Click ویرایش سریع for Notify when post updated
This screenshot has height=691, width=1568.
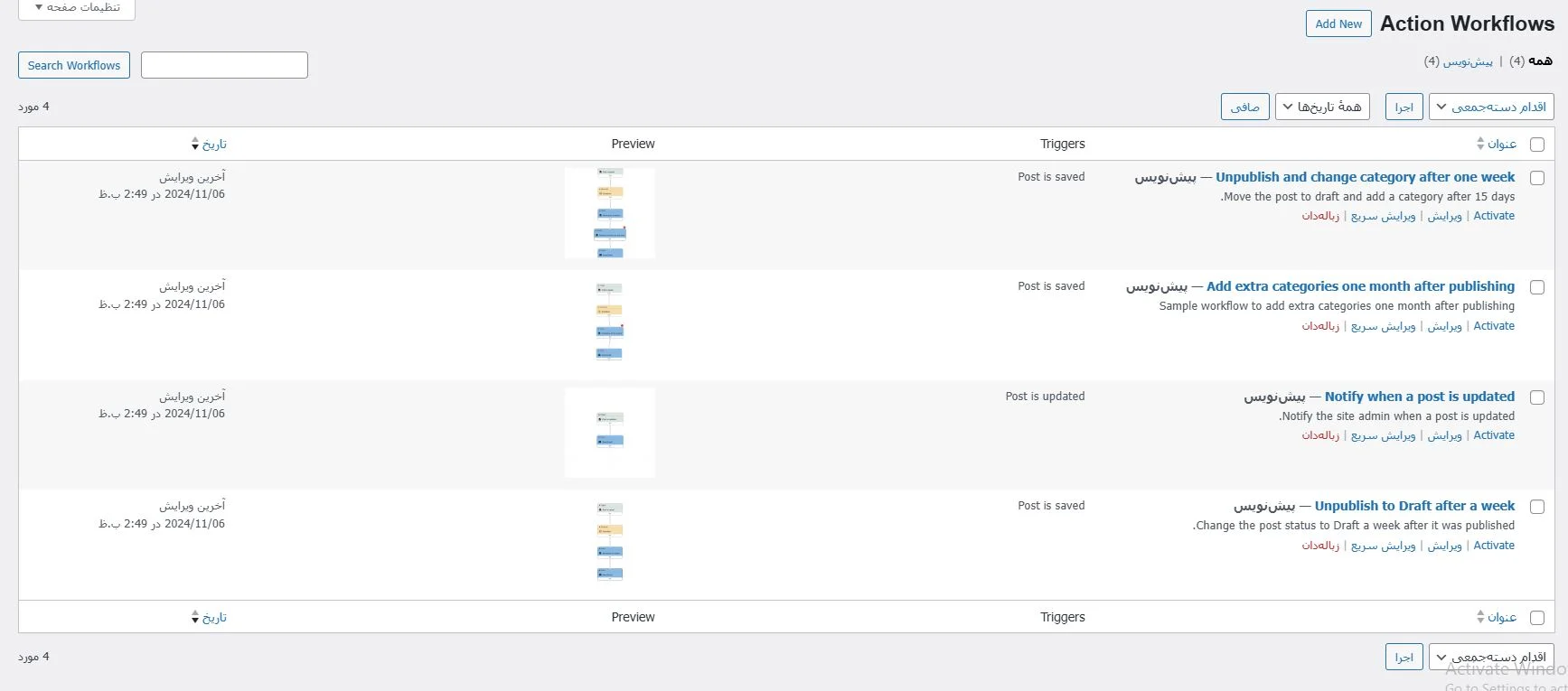click(x=1383, y=435)
